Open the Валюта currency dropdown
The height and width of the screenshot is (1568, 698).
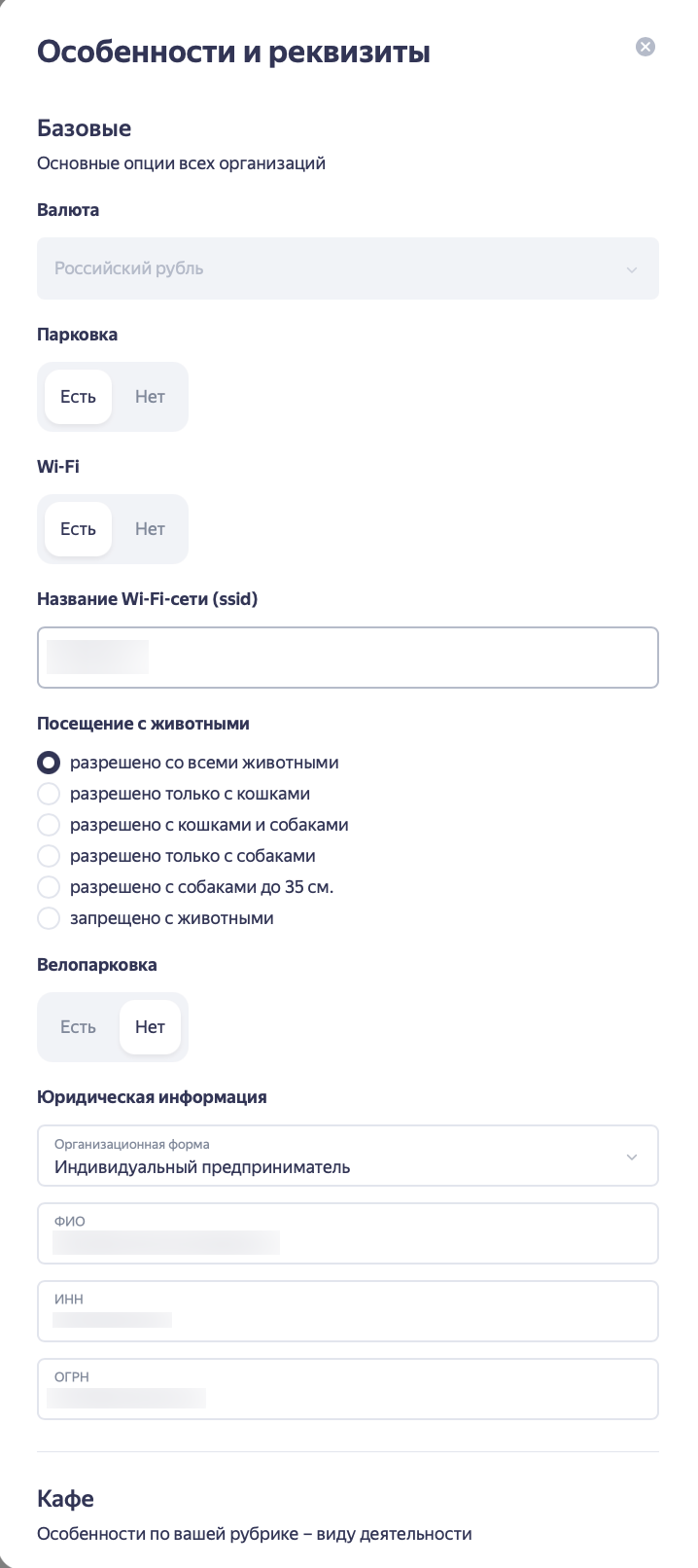pos(347,268)
